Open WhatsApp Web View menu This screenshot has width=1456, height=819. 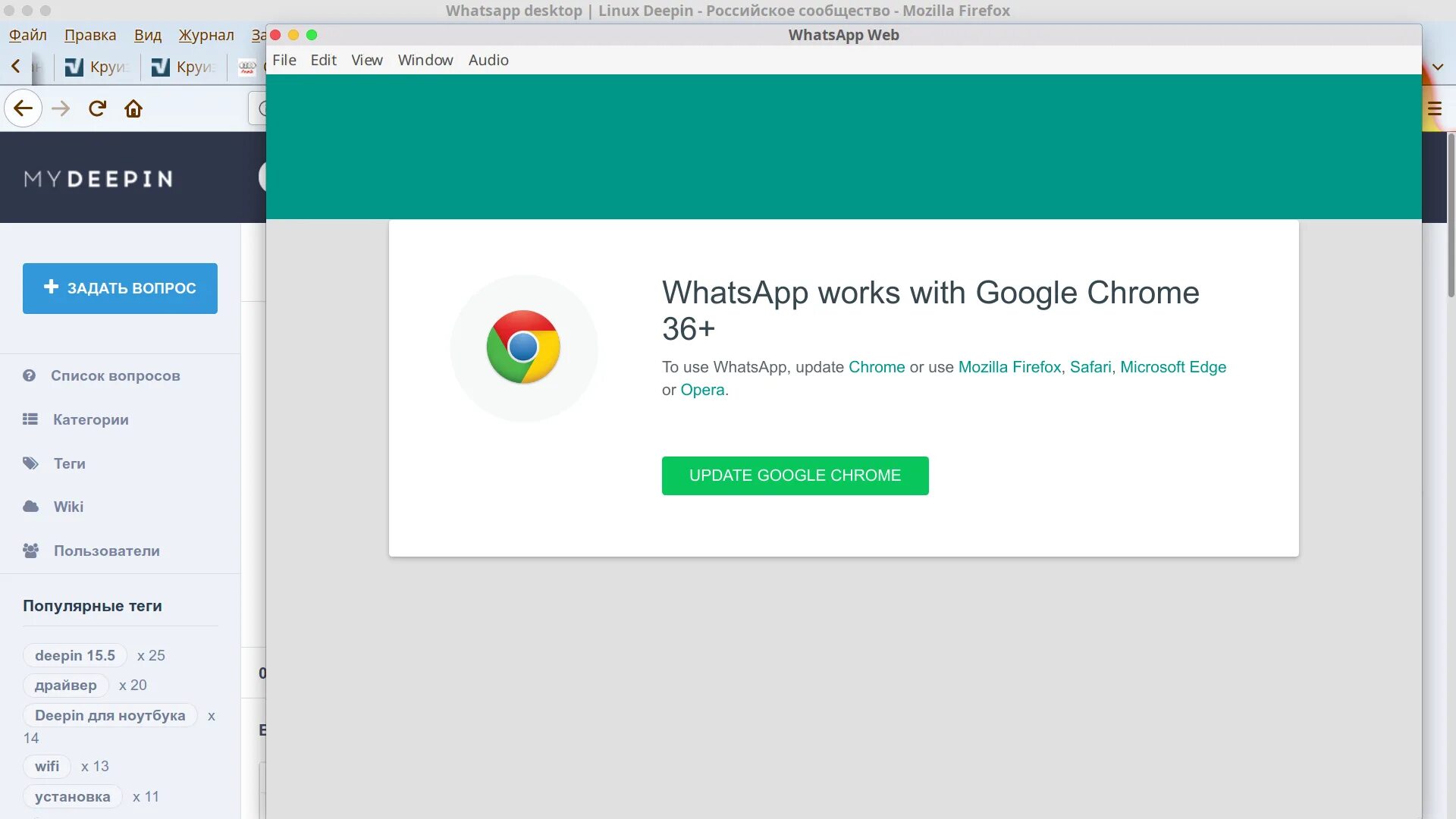click(x=367, y=60)
